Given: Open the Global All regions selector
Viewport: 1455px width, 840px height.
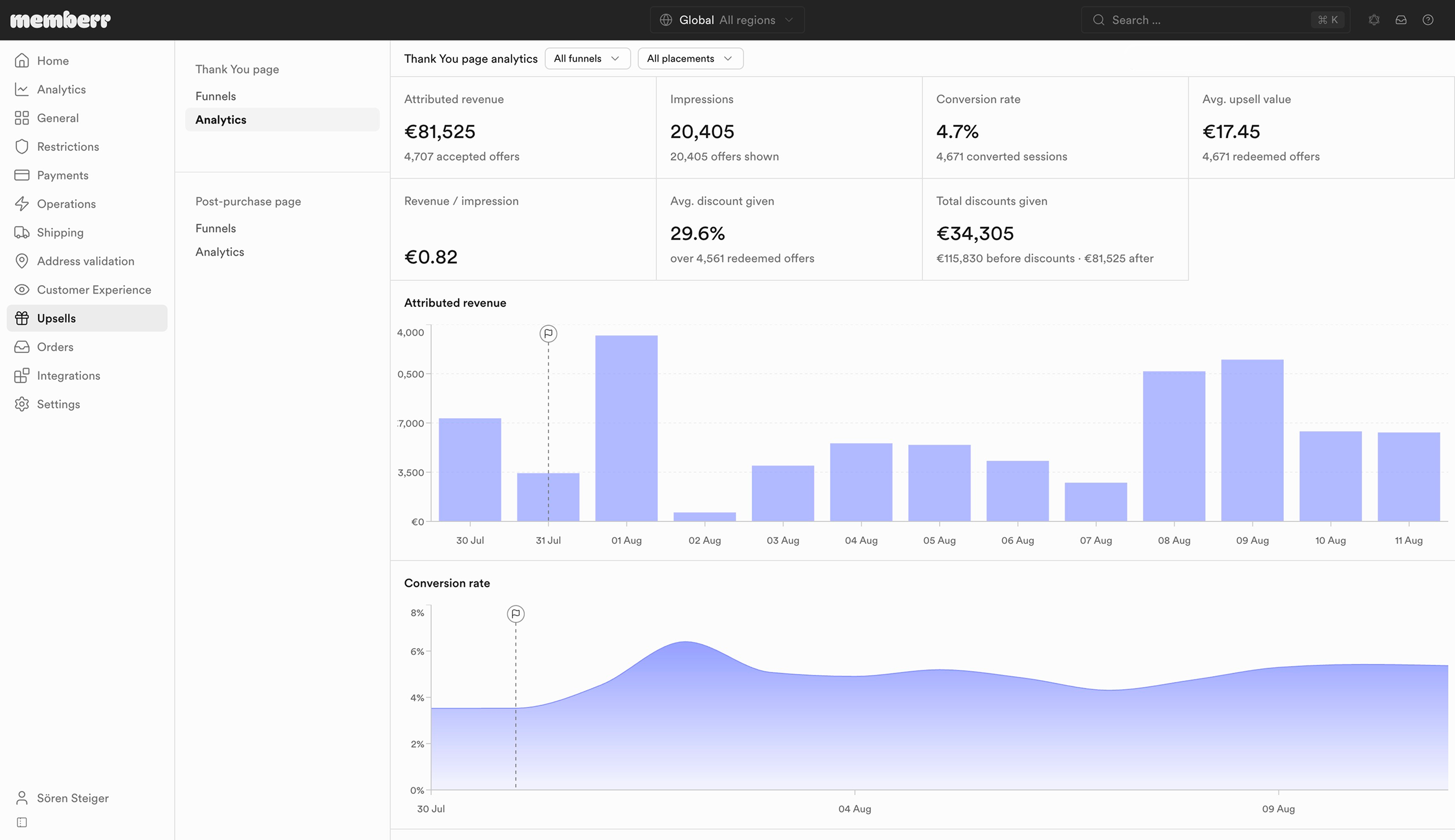Looking at the screenshot, I should point(727,20).
